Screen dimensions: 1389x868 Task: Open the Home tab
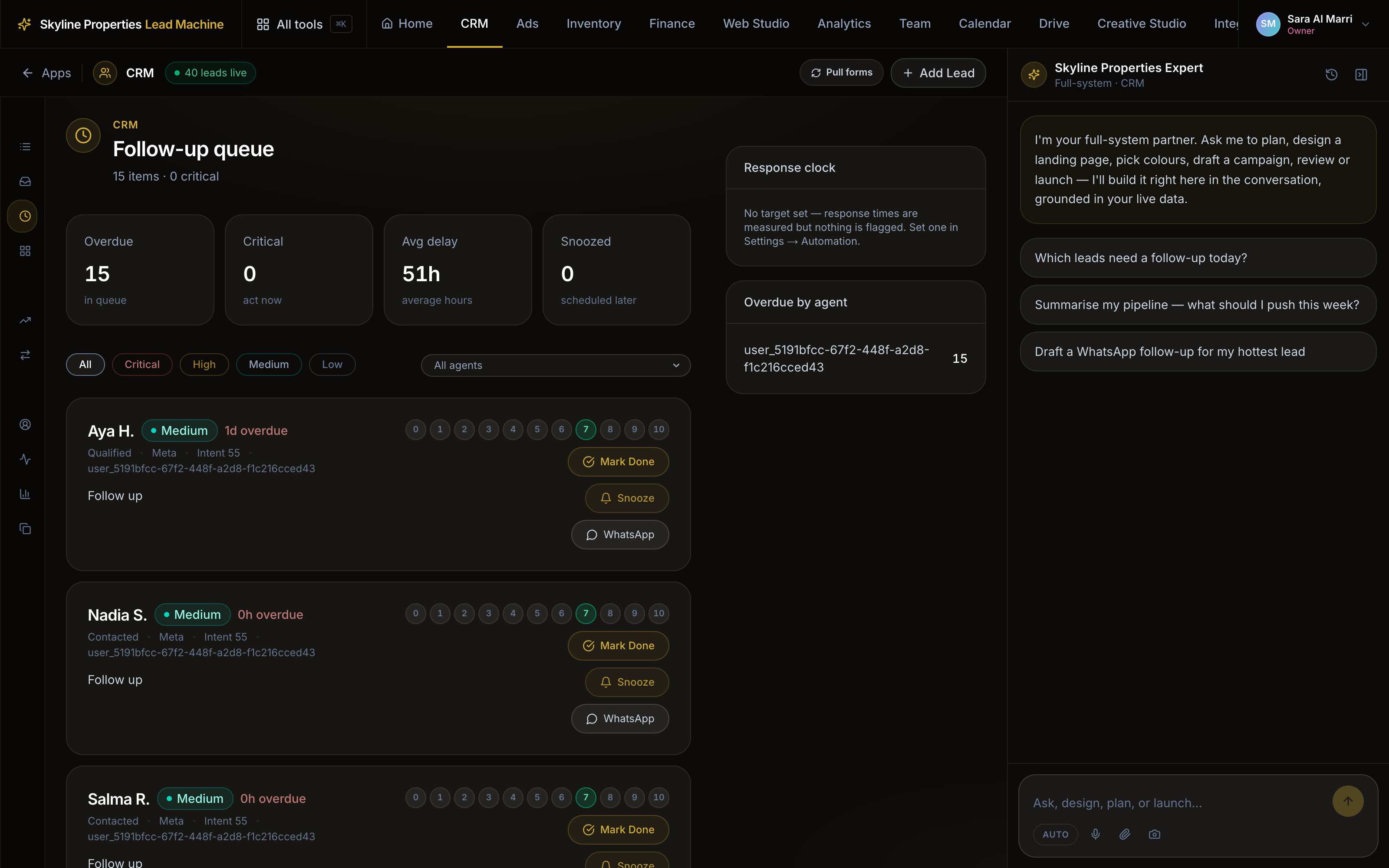(x=407, y=23)
